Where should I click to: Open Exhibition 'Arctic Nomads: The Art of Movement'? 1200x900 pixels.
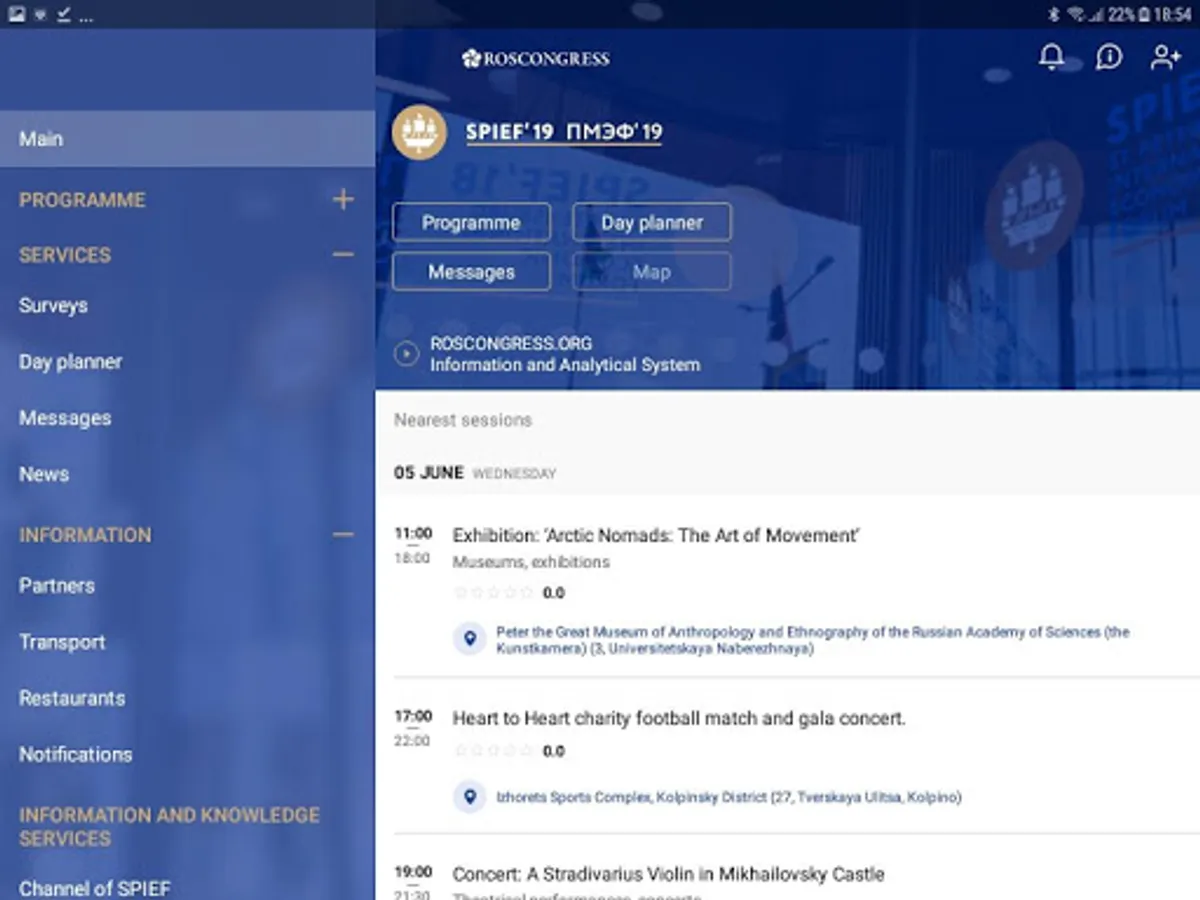656,536
